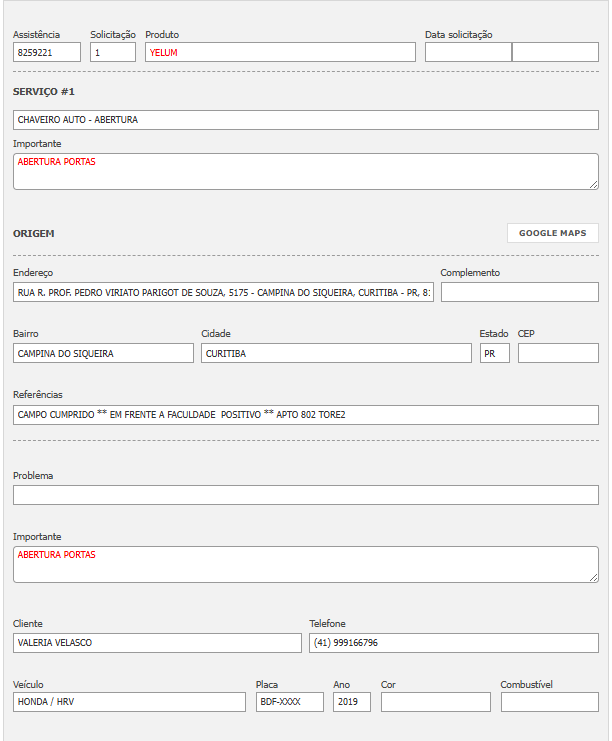Image resolution: width=612 pixels, height=741 pixels.
Task: Click the Google Maps button
Action: click(x=552, y=233)
